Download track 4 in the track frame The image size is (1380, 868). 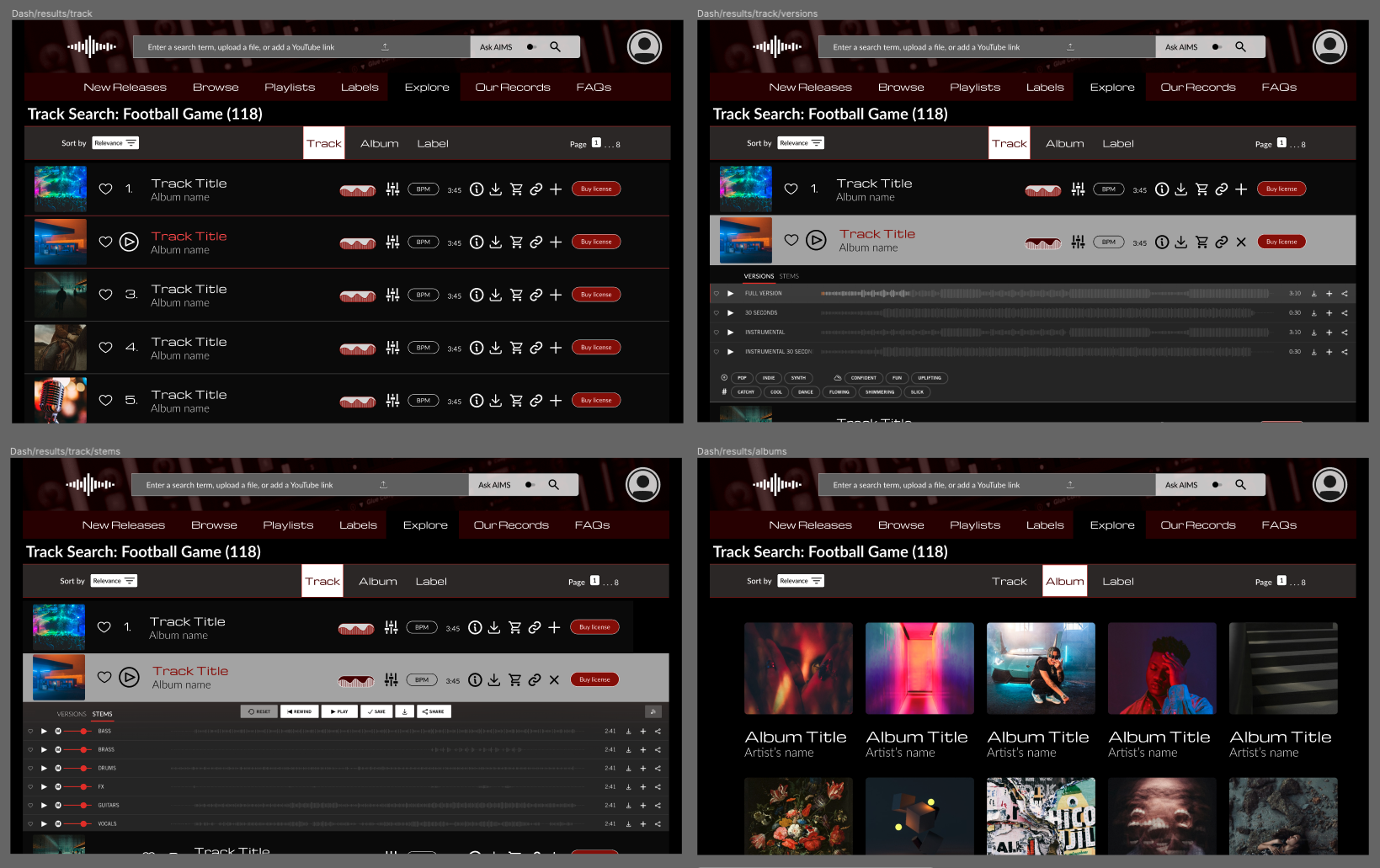496,348
